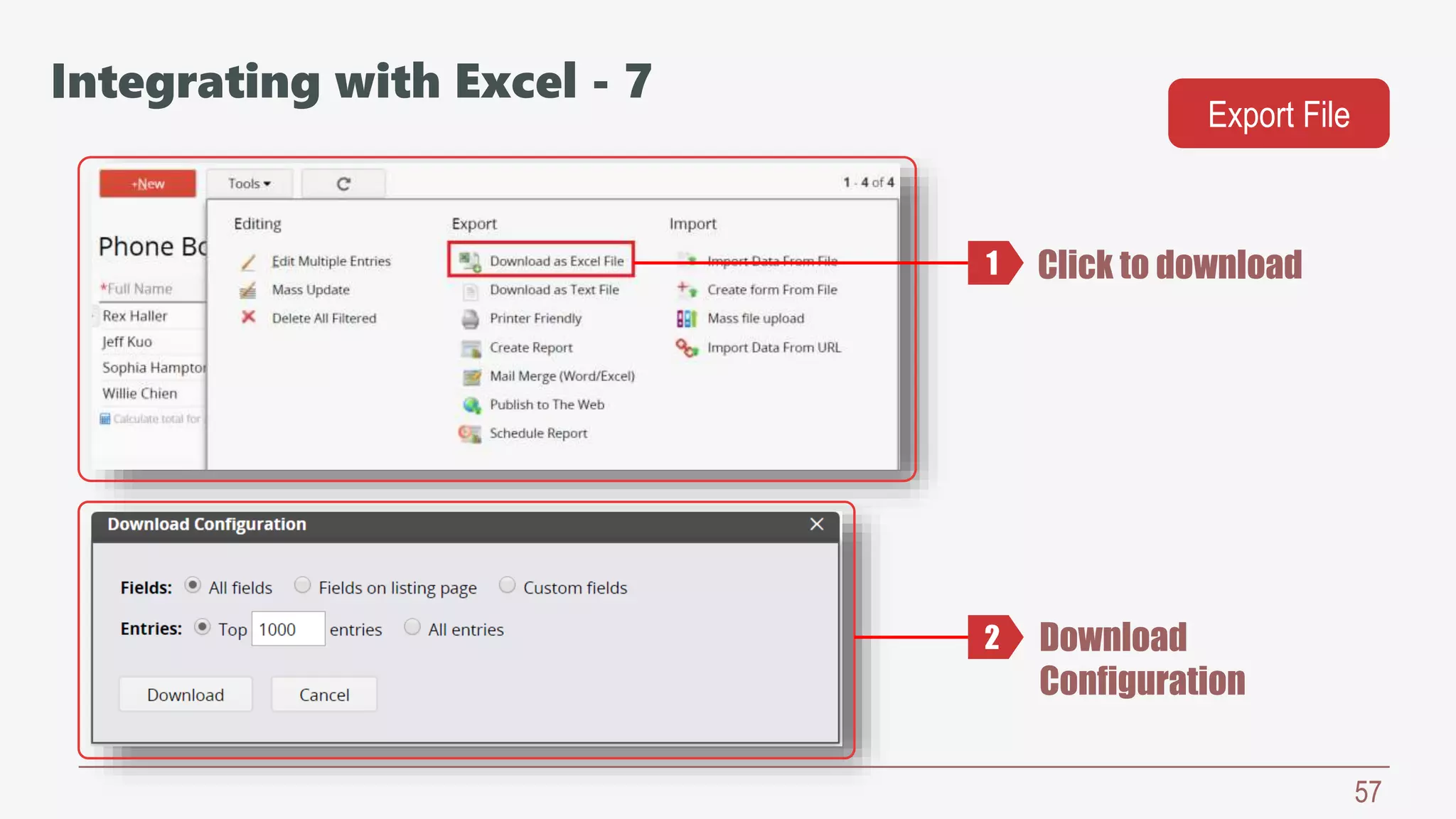
Task: Select the All fields radio button
Action: click(193, 585)
